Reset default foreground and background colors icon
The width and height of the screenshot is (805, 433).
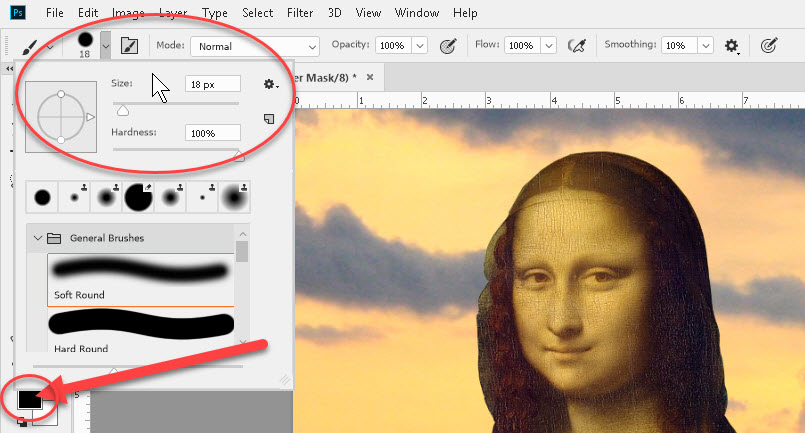[22, 422]
